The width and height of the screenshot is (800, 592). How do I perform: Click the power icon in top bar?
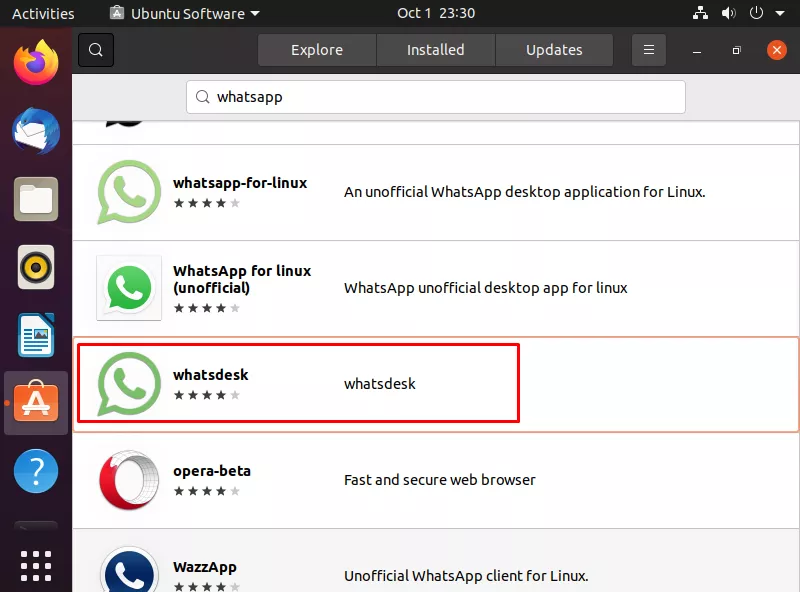(x=756, y=13)
